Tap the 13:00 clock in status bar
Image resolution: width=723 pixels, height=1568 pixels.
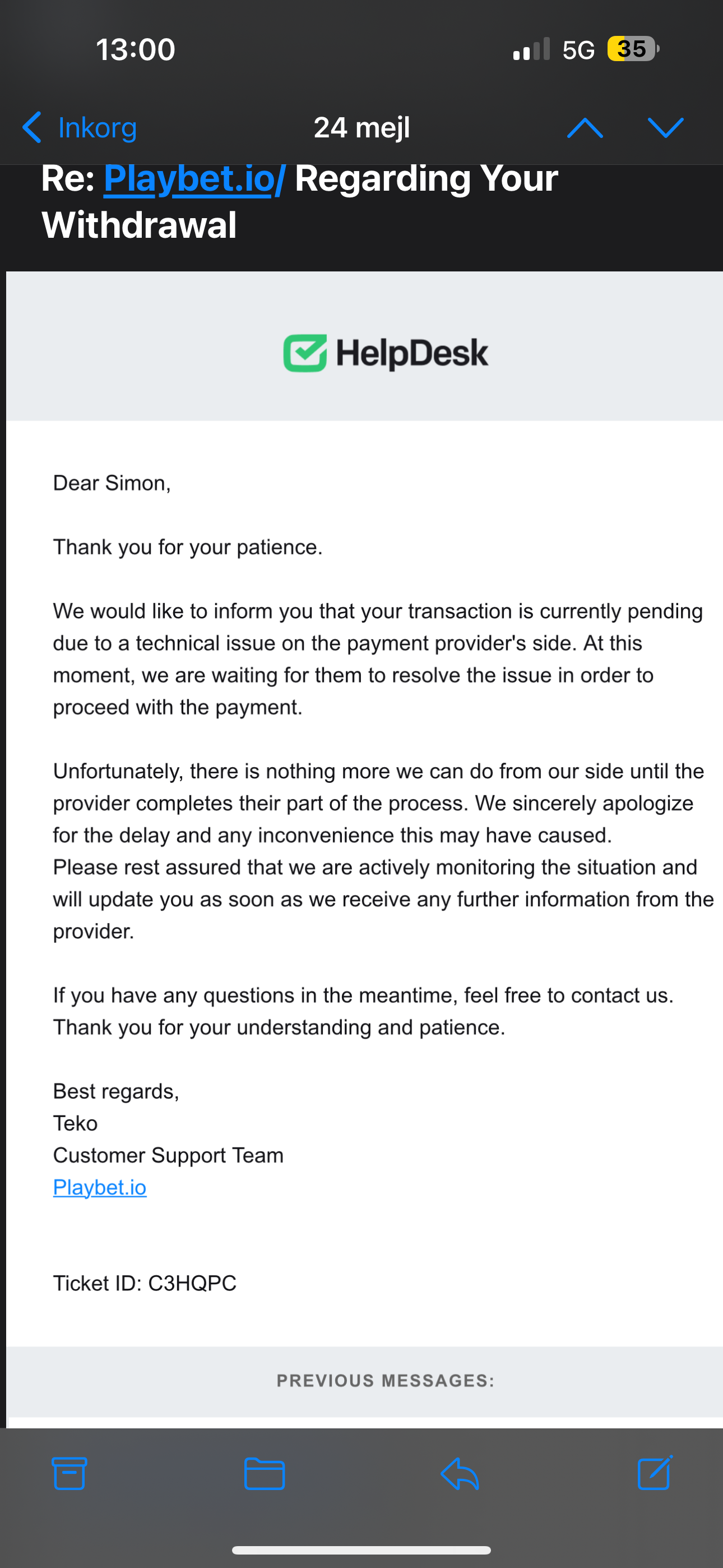(135, 49)
